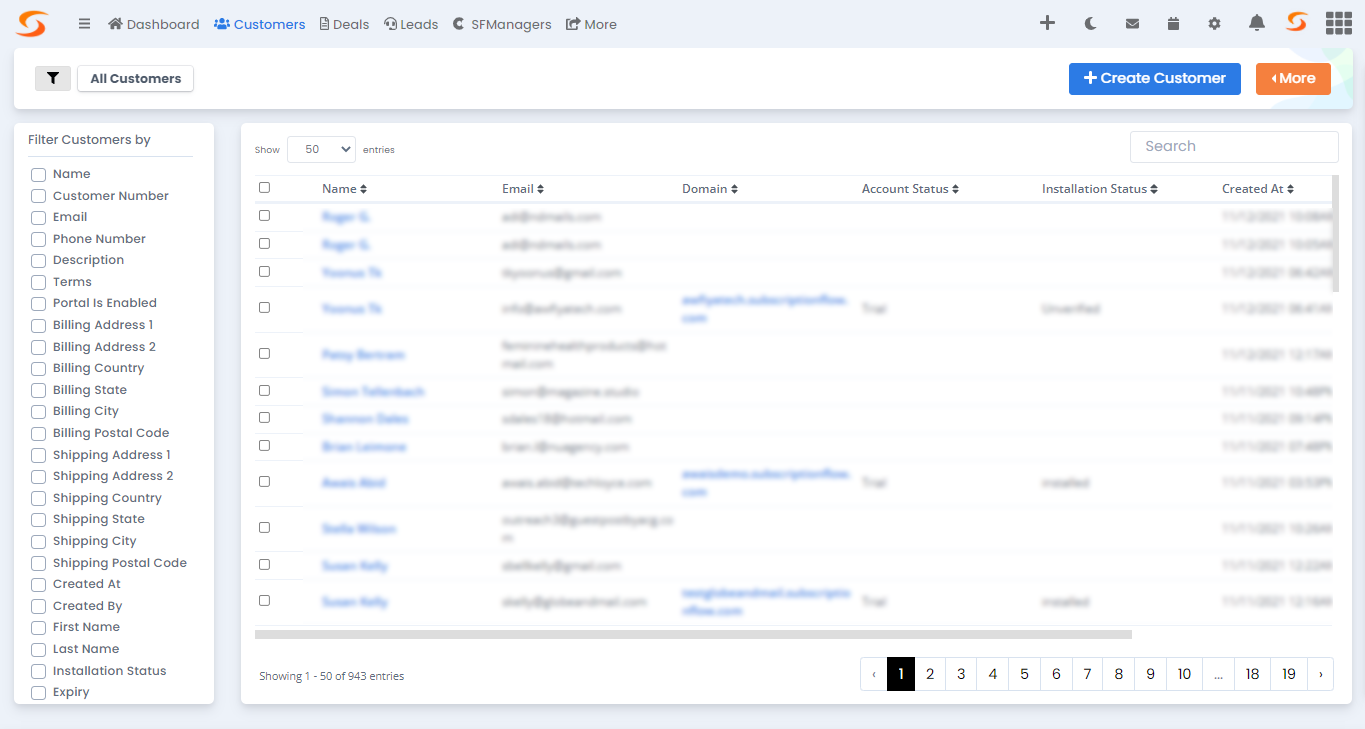Screen dimensions: 1365x729
Task: Open the Show entries dropdown
Action: (x=321, y=148)
